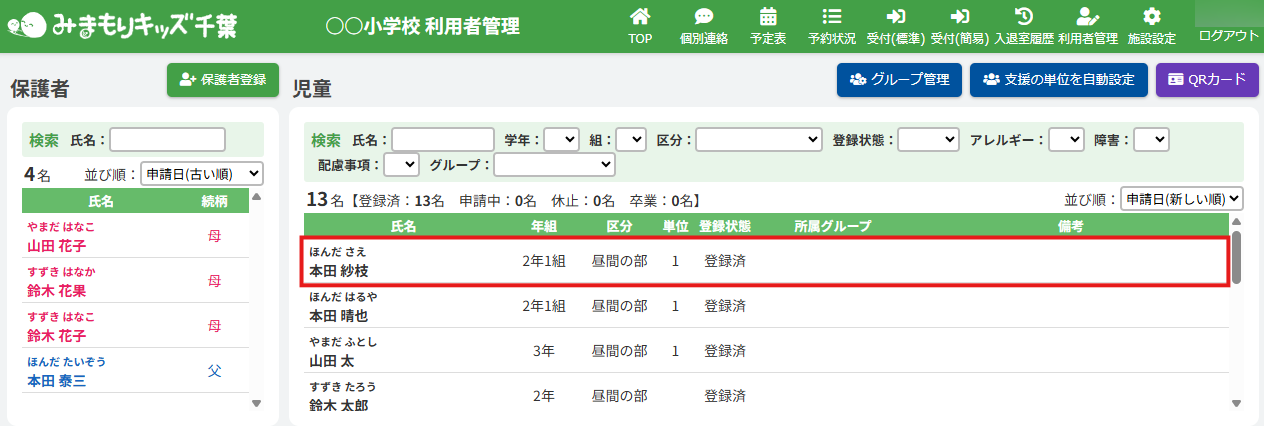Click the 保護者登録 button

(223, 80)
